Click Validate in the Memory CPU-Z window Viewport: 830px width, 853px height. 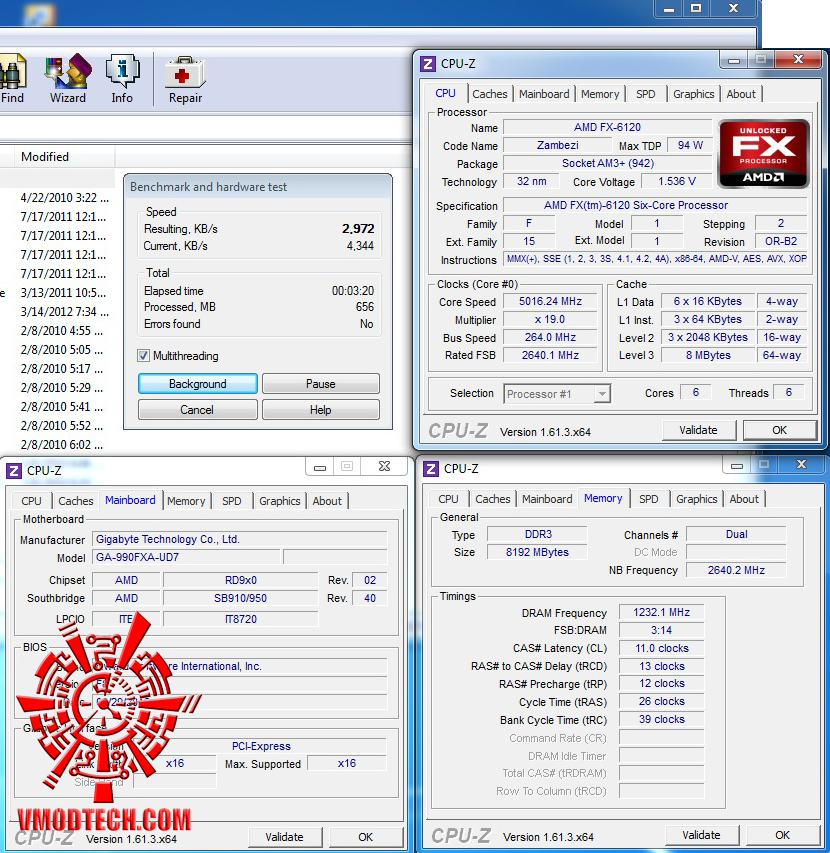702,835
